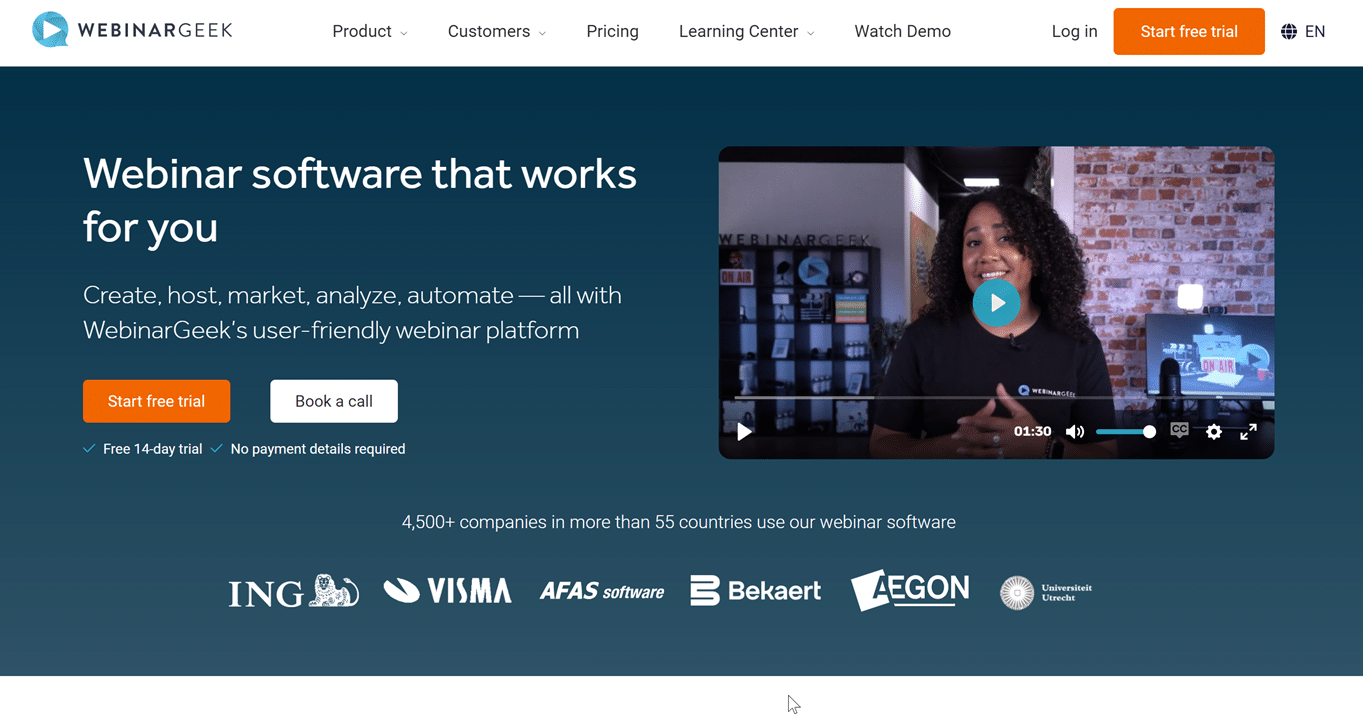Click the Aegon logo
Screen dimensions: 1363x728
[x=910, y=590]
